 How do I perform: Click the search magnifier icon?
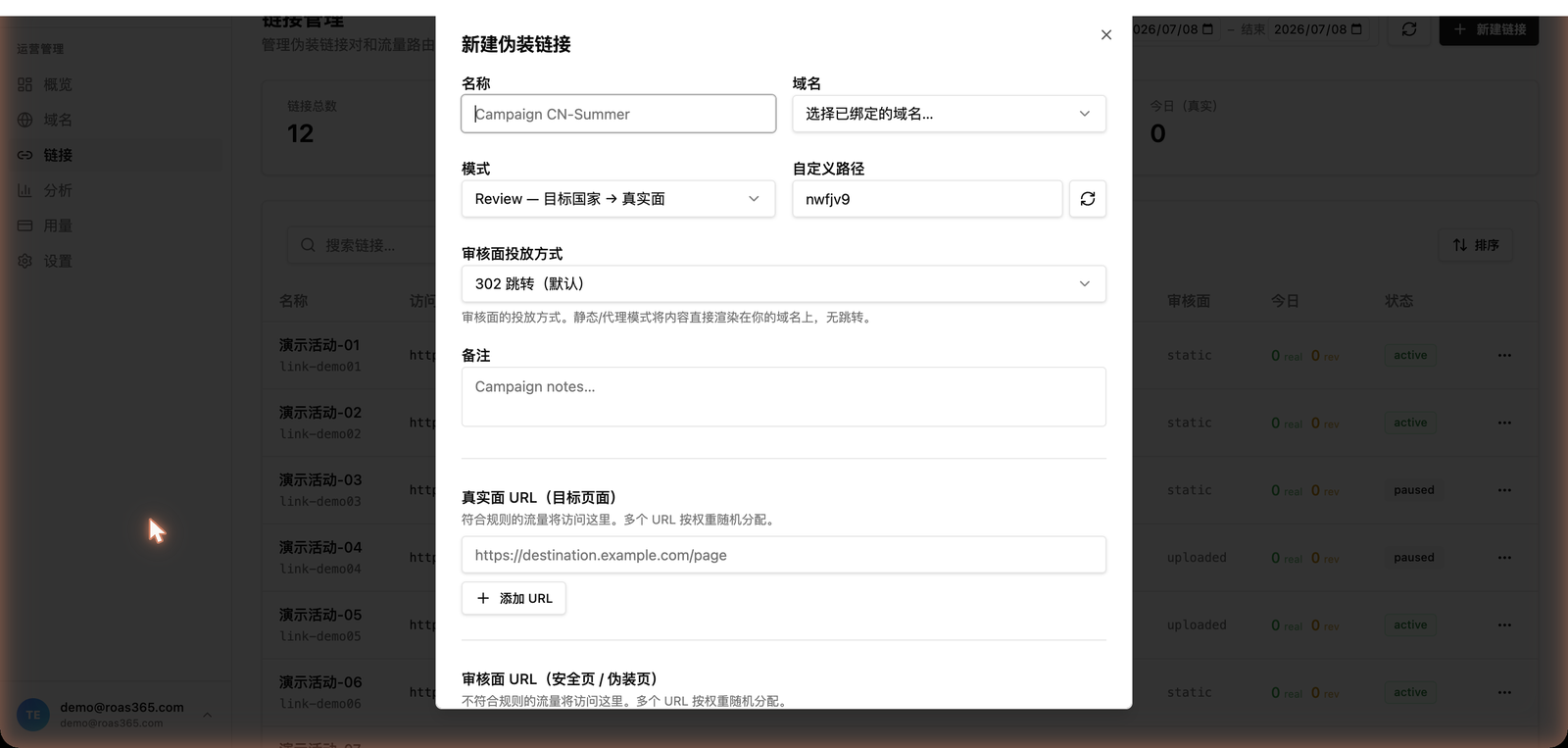pos(308,245)
